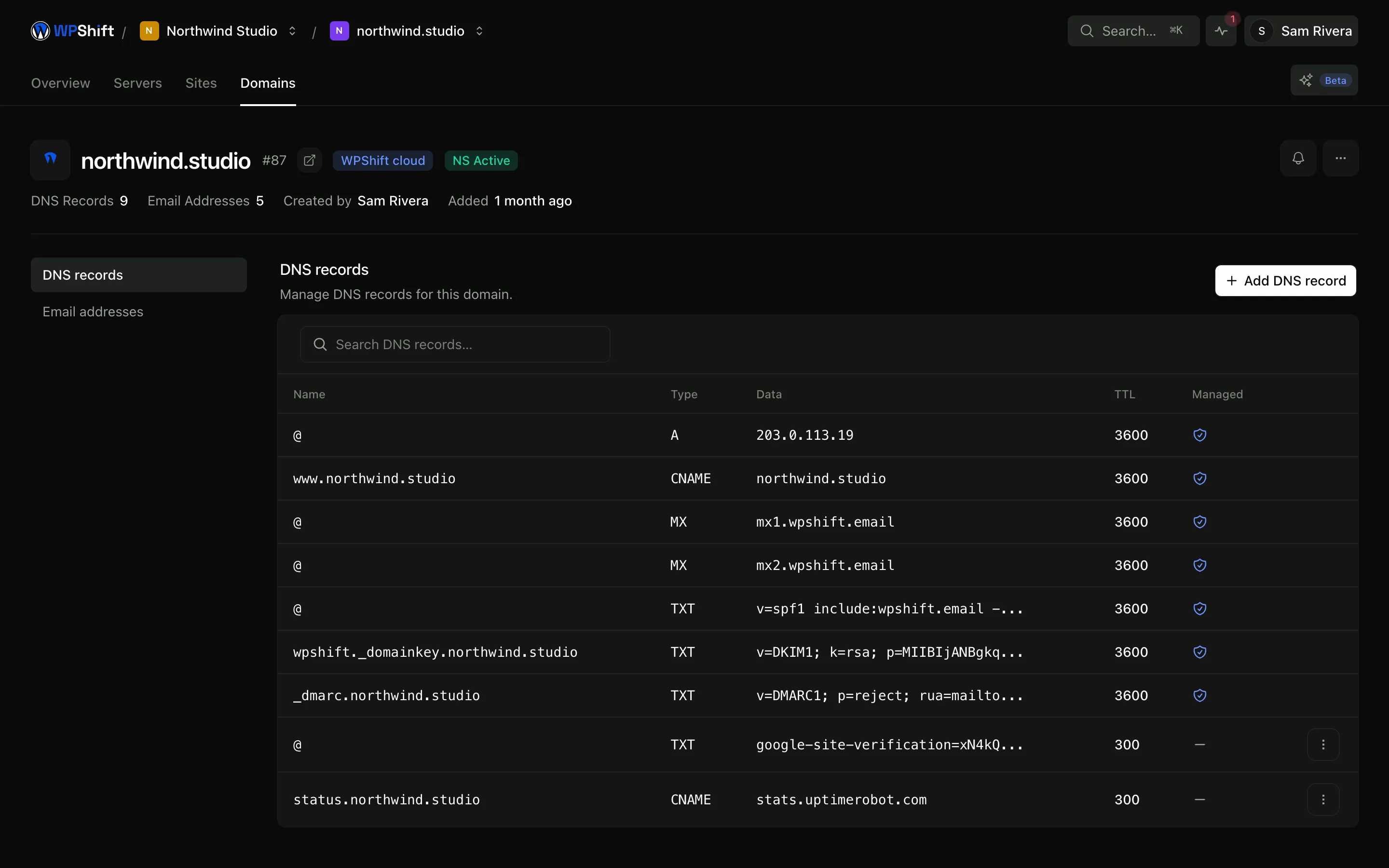Click the managed shield for the v=spf1 row
The image size is (1389, 868).
coord(1199,609)
